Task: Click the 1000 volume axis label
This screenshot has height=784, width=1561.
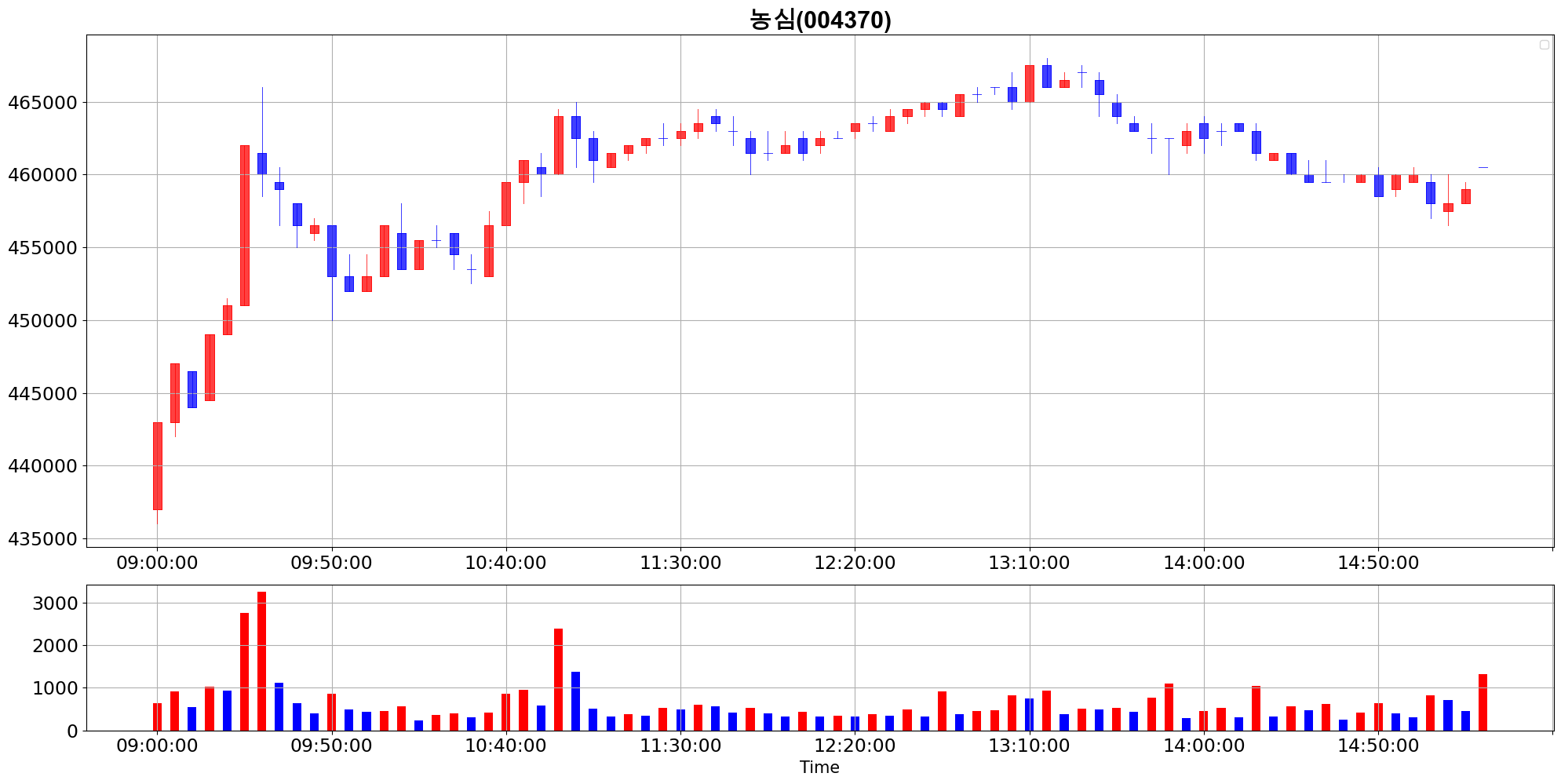Action: (x=55, y=688)
